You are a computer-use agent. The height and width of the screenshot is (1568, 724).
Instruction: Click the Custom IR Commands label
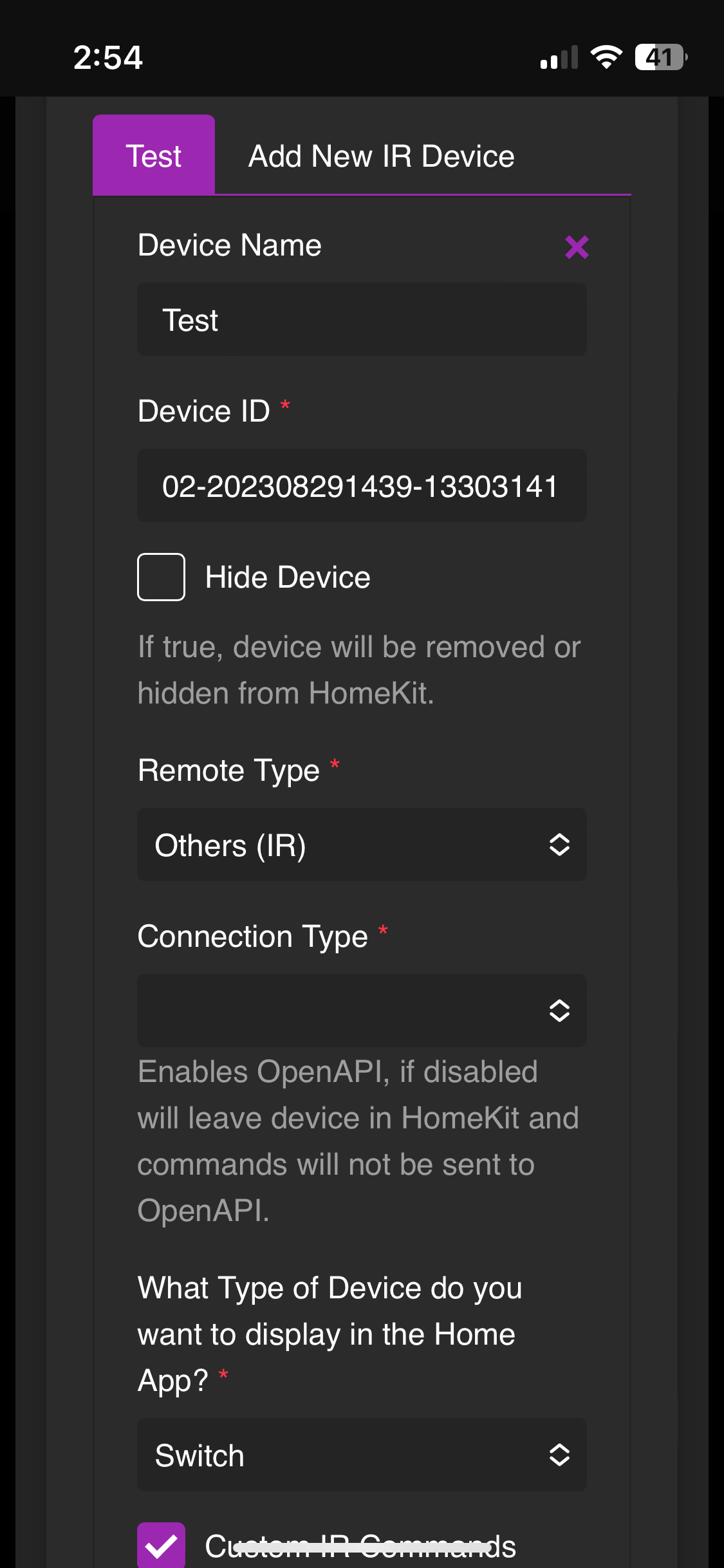point(360,1545)
